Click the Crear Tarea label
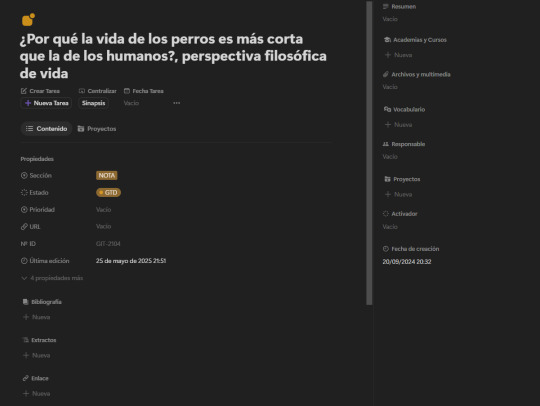Viewport: 540px width, 406px height. (x=44, y=91)
